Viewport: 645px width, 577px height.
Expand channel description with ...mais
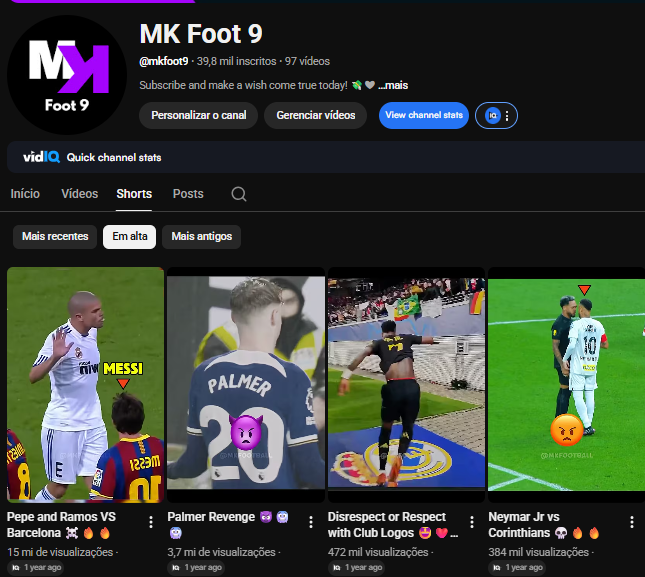[393, 86]
